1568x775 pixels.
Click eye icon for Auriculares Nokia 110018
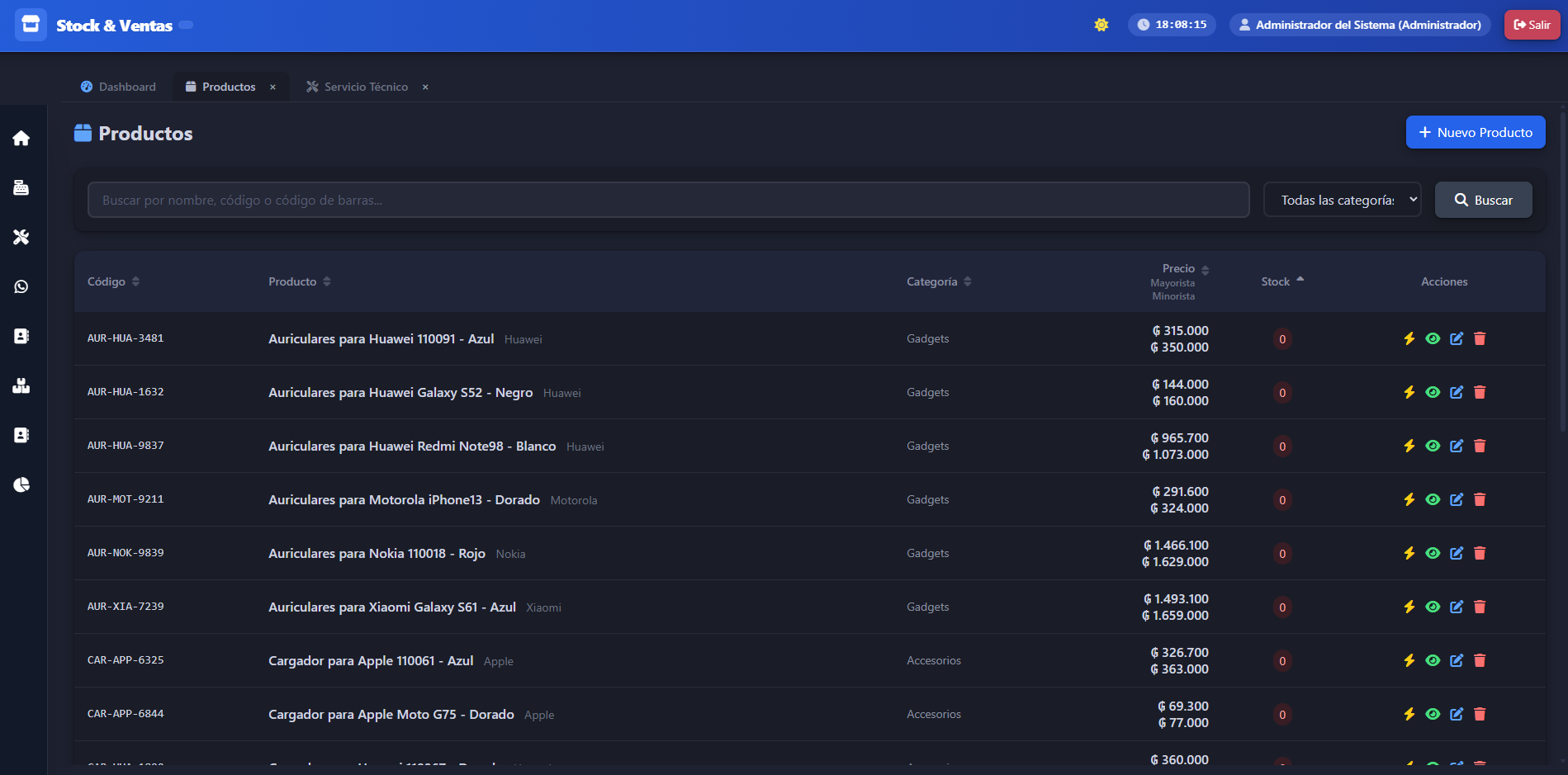(x=1433, y=553)
